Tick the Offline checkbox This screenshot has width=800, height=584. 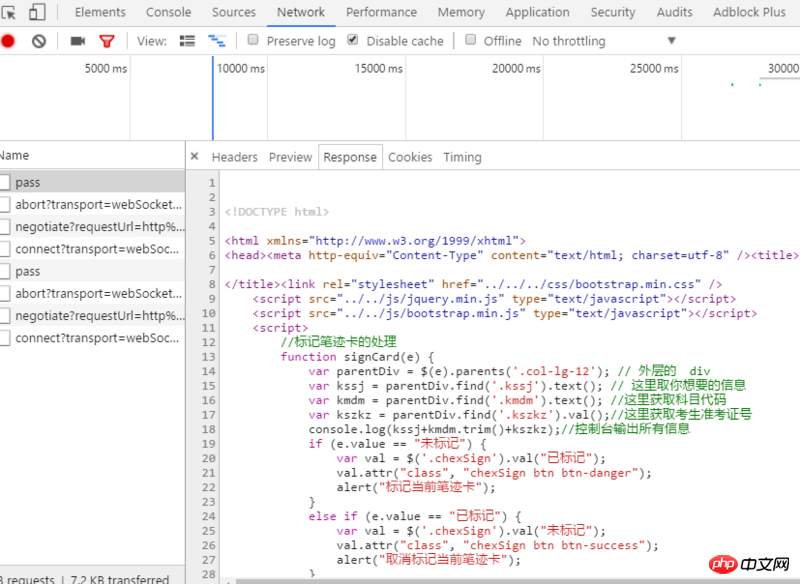point(470,40)
